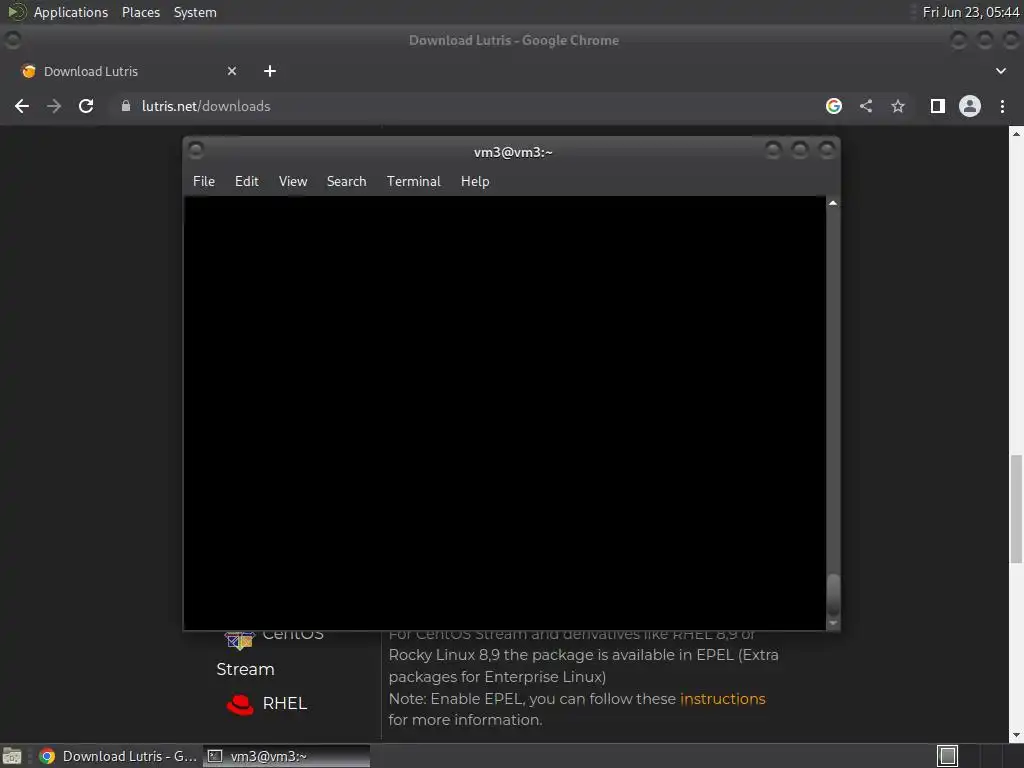Click the Red Hat logo icon
This screenshot has width=1024, height=768.
point(240,705)
